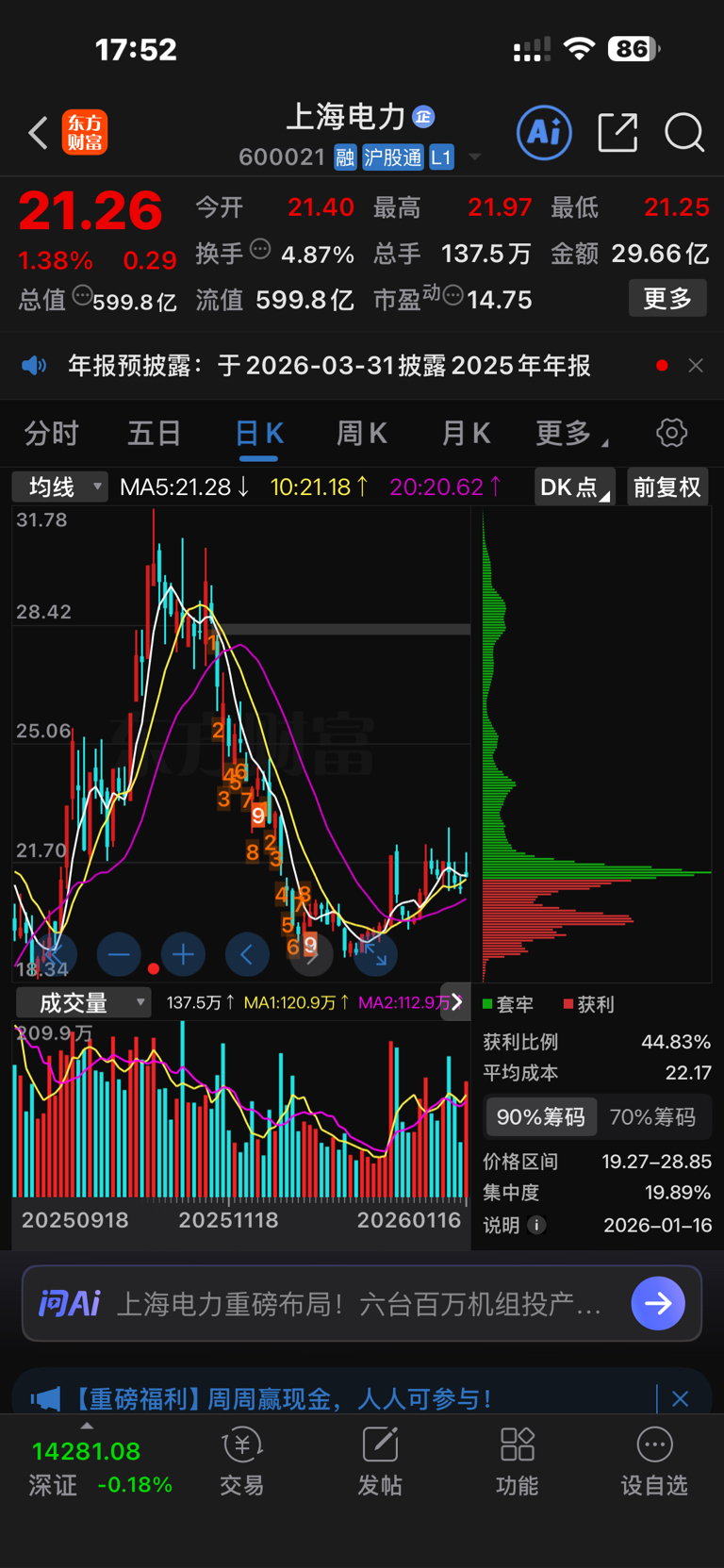Tap the volume bar chart area
The height and width of the screenshot is (1568, 724).
[x=240, y=1111]
